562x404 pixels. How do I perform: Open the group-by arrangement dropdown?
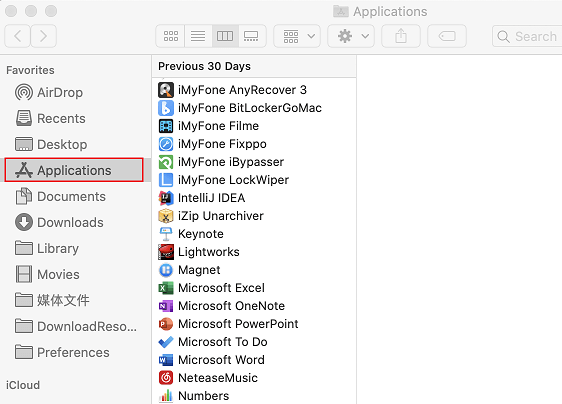(297, 36)
